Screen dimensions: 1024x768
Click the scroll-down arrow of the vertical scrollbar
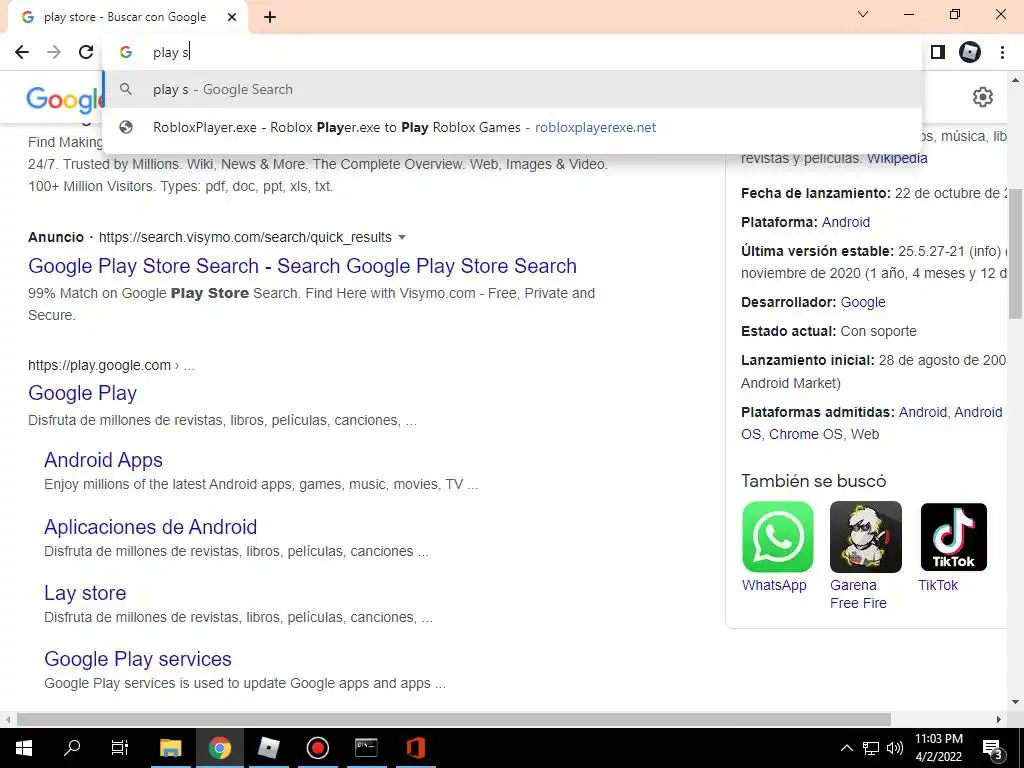click(1016, 702)
